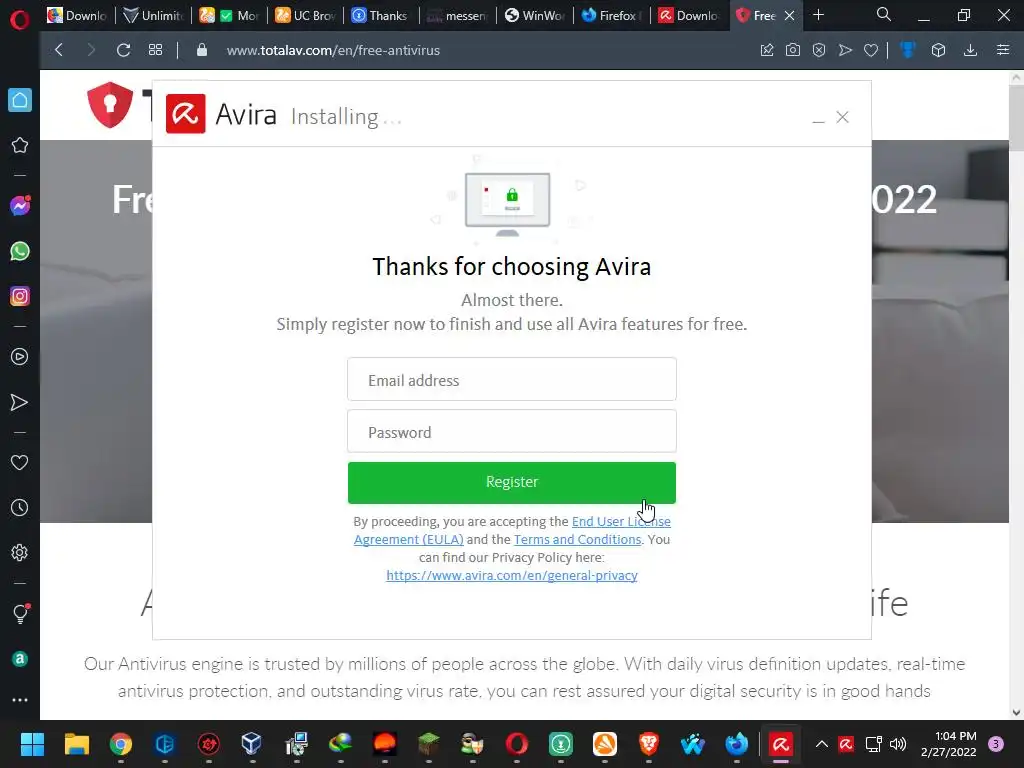
Task: Open the Speed Dial start page grid button
Action: coord(155,50)
